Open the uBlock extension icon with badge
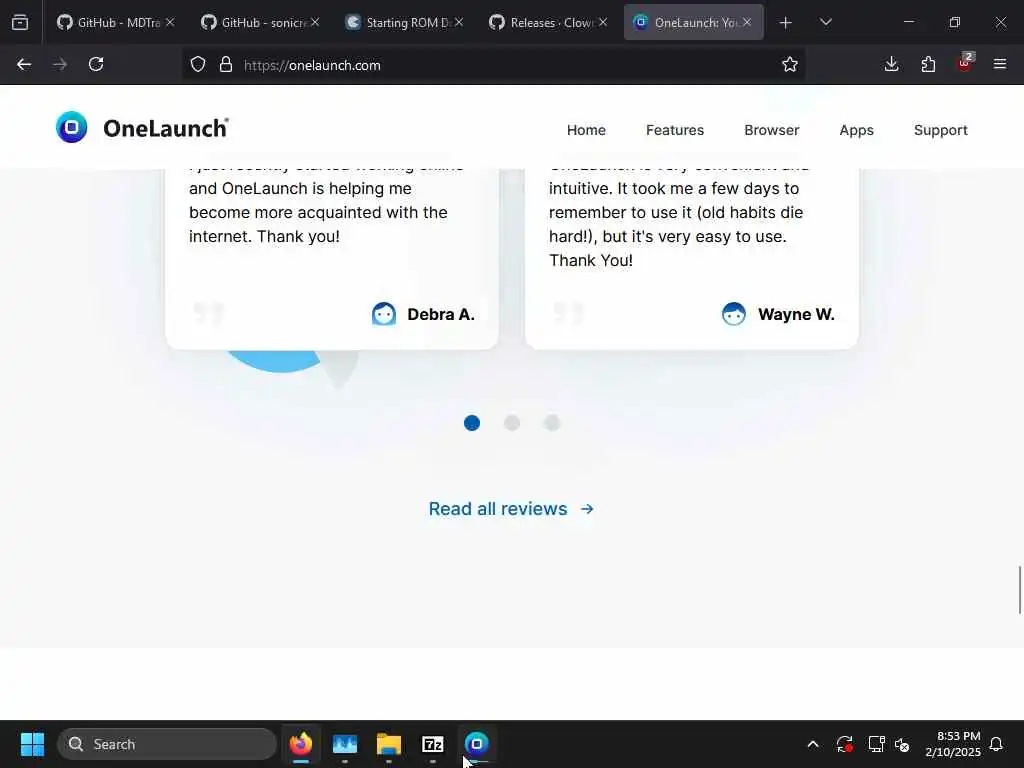Image resolution: width=1024 pixels, height=768 pixels. (965, 63)
